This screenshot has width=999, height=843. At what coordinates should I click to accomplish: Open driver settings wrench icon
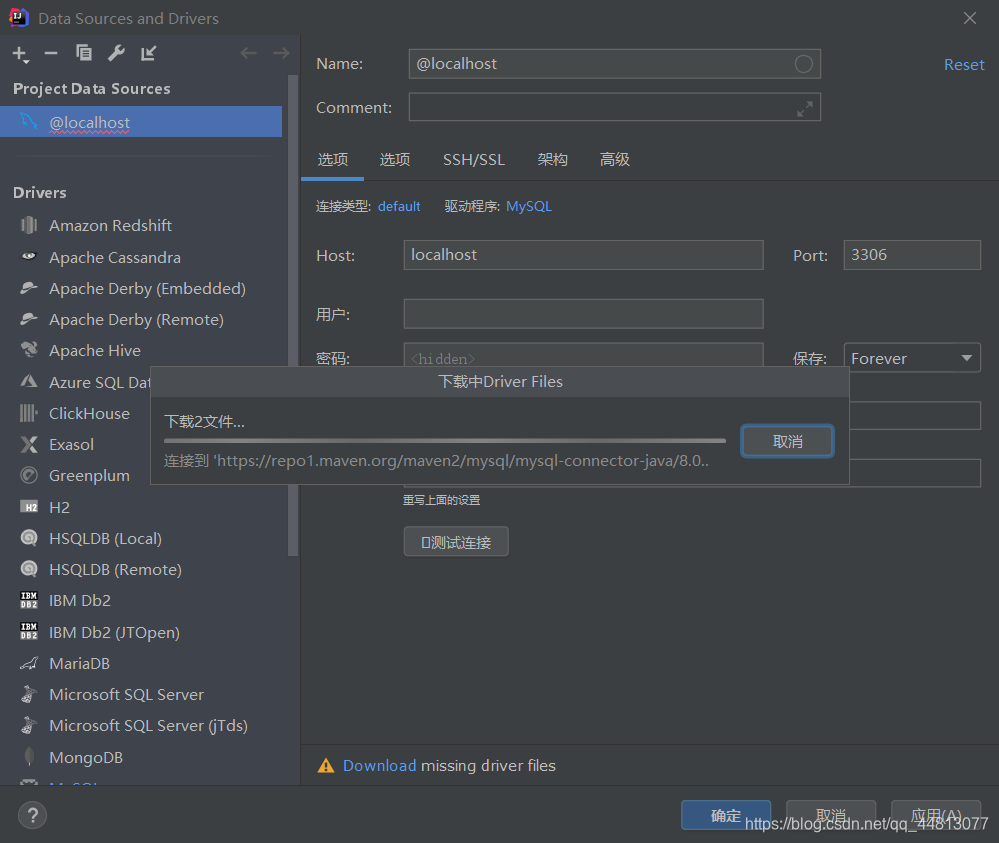(x=116, y=53)
